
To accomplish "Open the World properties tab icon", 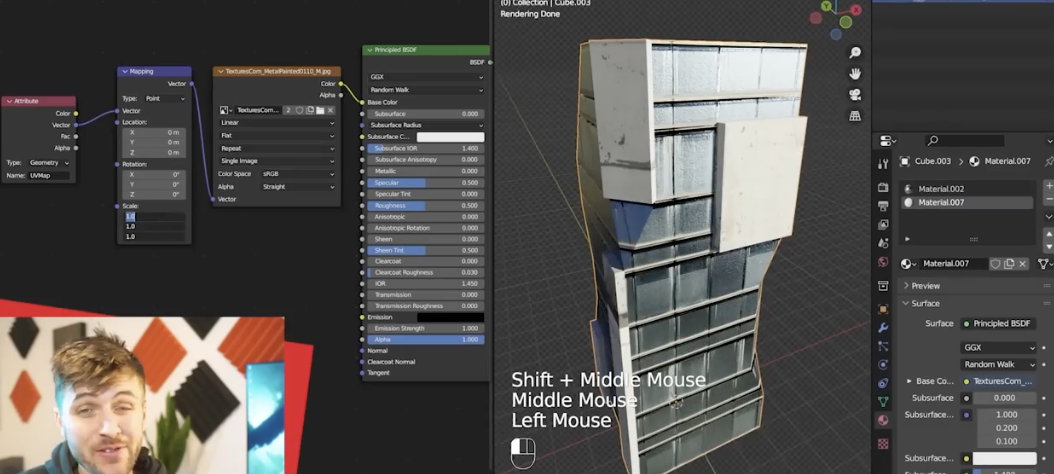I will click(883, 262).
